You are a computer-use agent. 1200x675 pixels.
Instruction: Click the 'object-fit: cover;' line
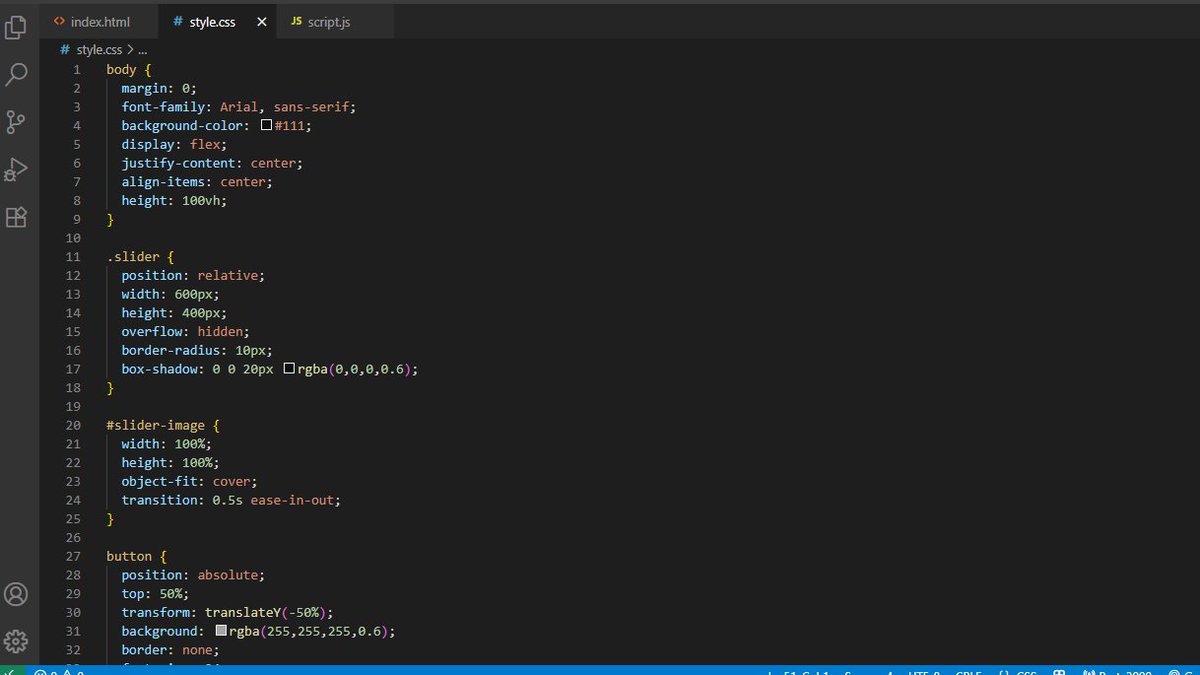pyautogui.click(x=190, y=481)
